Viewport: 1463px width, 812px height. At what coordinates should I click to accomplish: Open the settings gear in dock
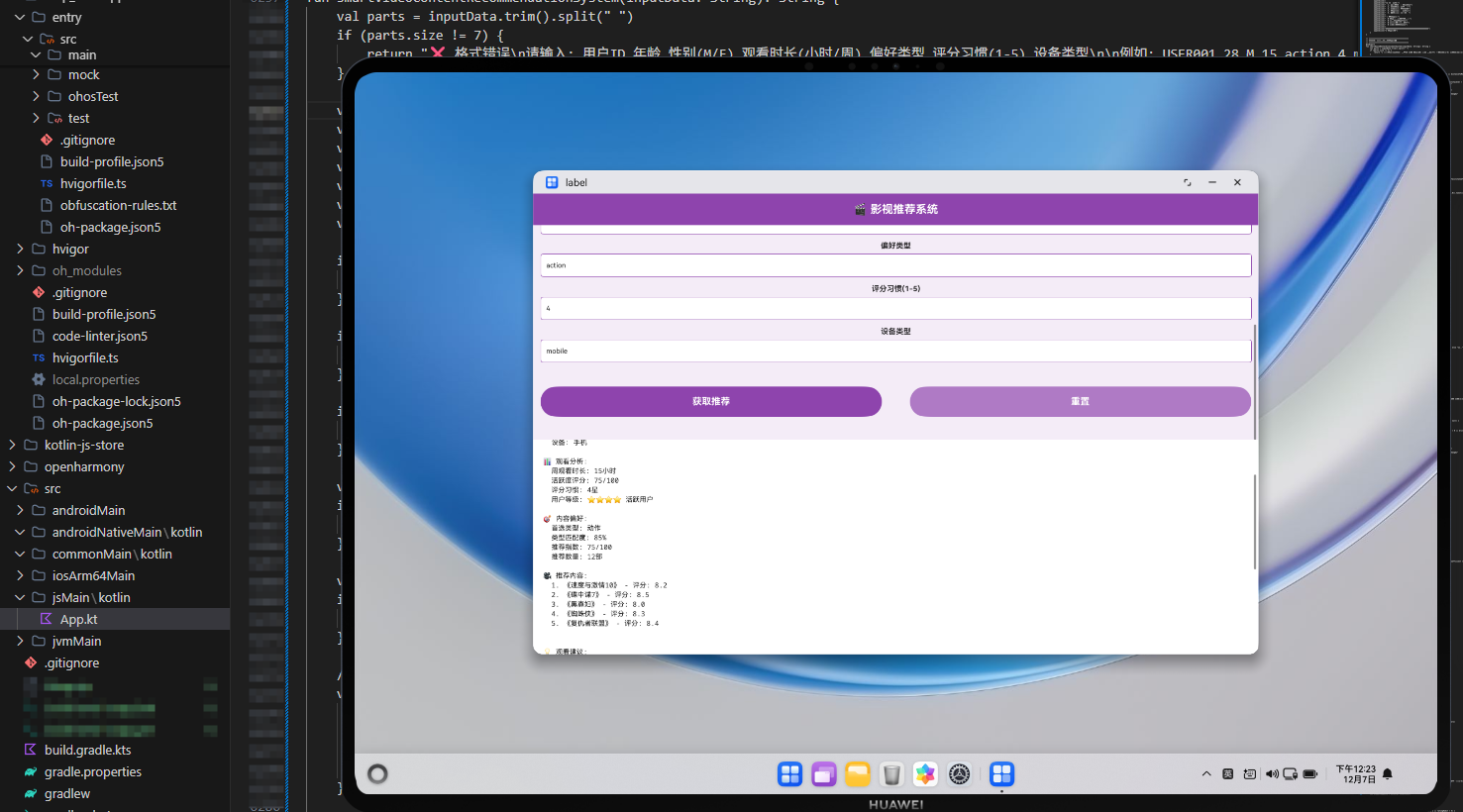coord(959,774)
